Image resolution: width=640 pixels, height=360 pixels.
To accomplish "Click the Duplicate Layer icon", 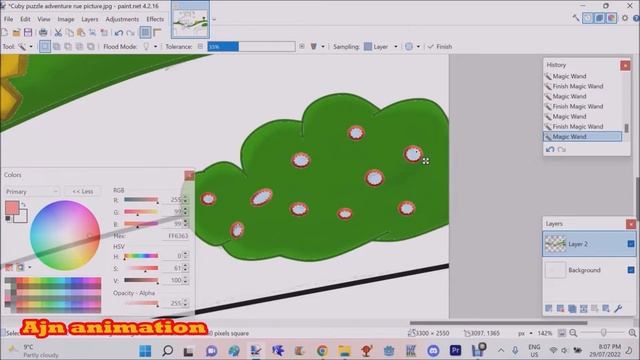I will 572,309.
